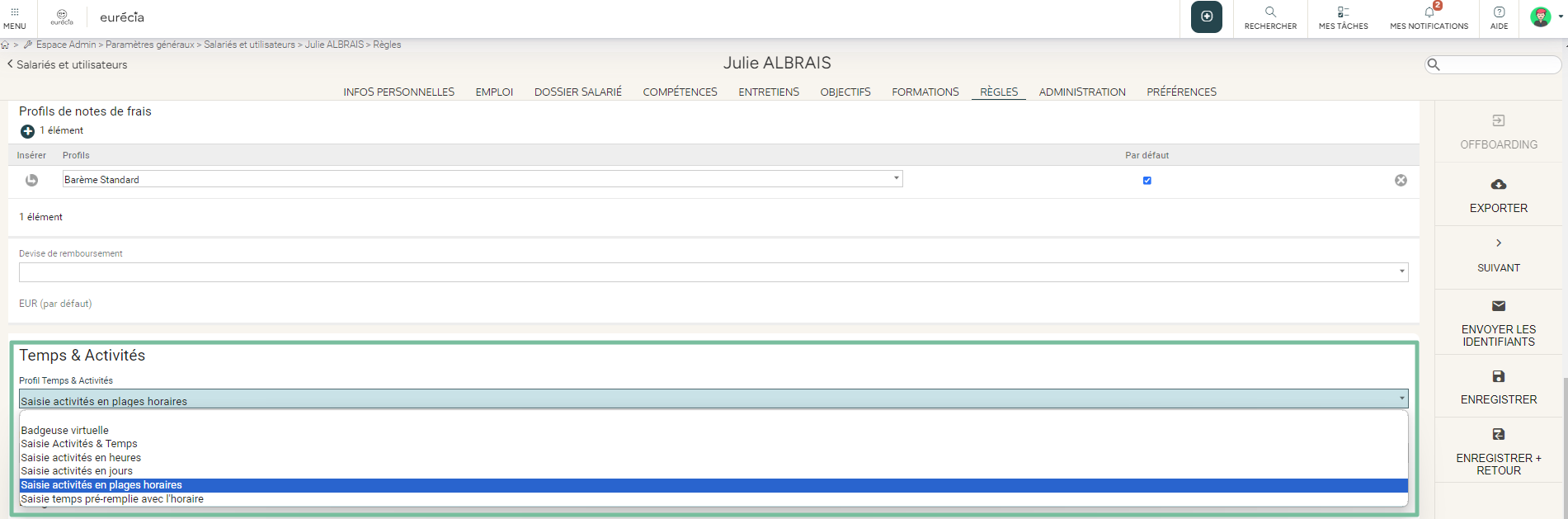This screenshot has height=519, width=1568.
Task: Open Espace Admin breadcrumb link
Action: point(66,45)
